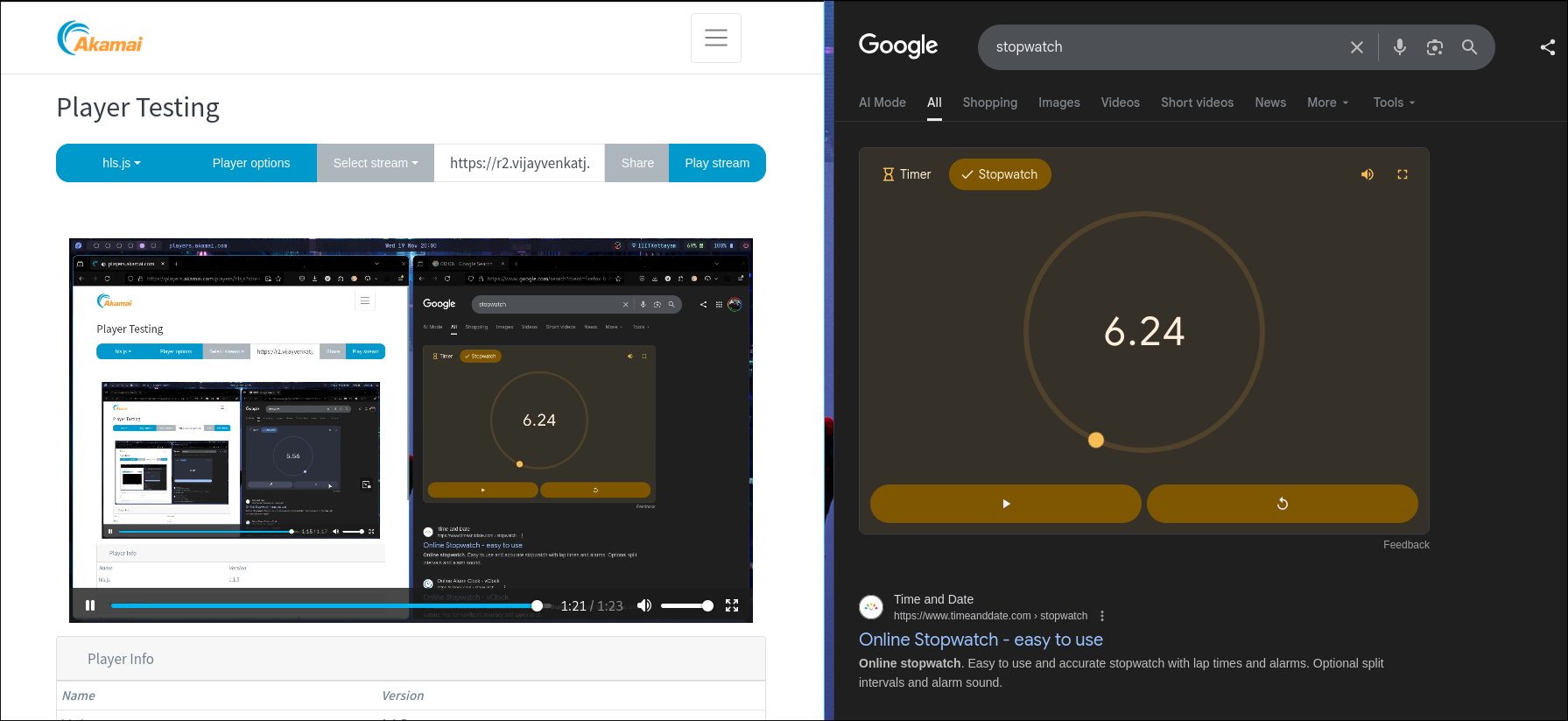Click the Player Info panel header
Screen dimensions: 1568x721
coord(411,659)
